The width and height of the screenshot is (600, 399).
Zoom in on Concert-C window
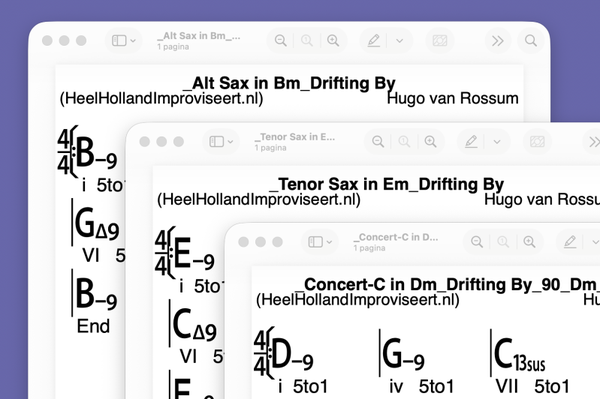click(529, 242)
